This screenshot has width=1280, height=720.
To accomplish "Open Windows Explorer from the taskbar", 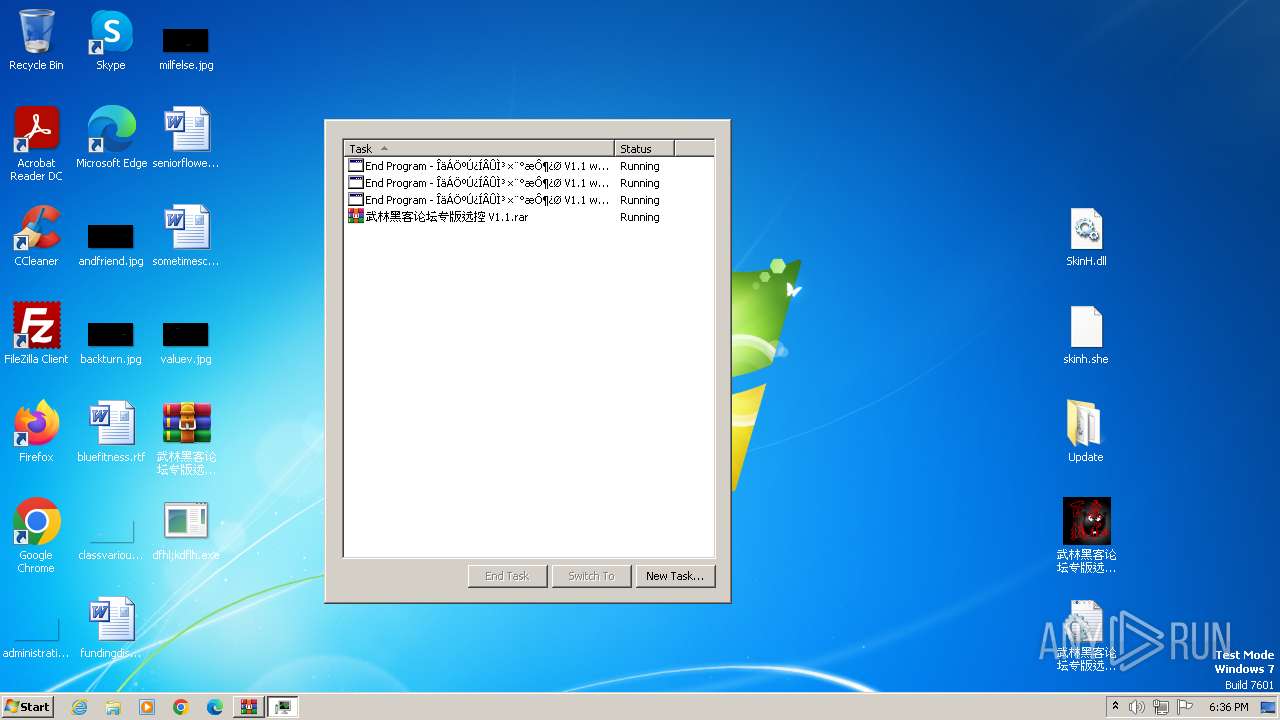I will pos(113,707).
